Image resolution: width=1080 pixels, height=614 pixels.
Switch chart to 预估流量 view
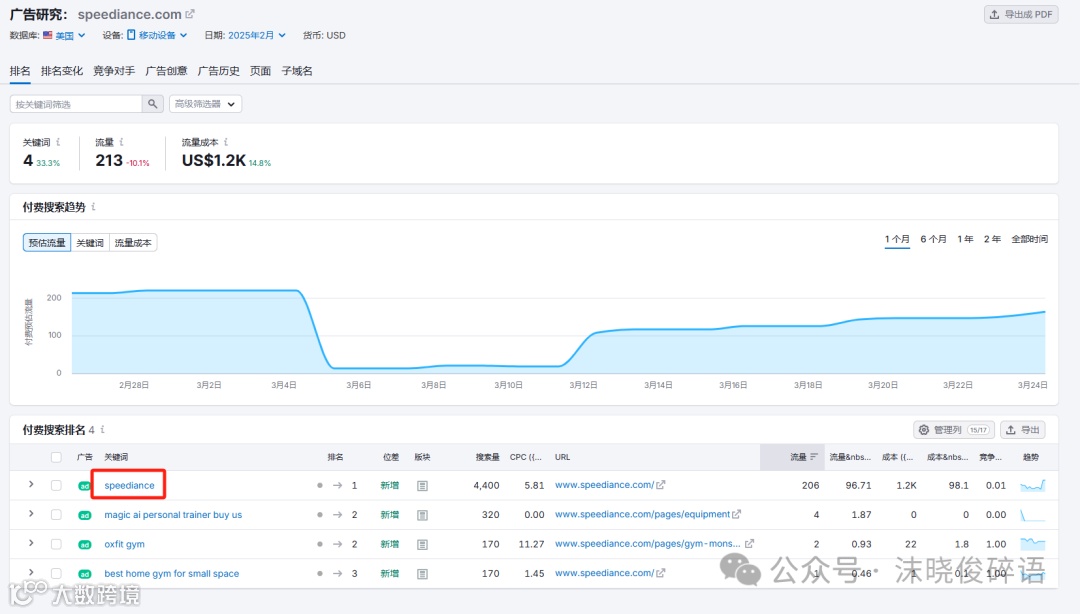(47, 243)
